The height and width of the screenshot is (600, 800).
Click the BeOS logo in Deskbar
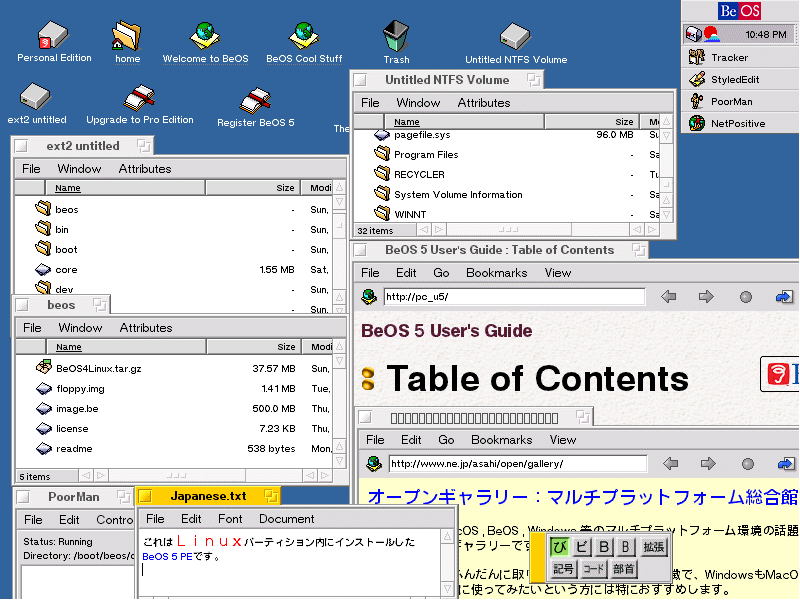(739, 11)
